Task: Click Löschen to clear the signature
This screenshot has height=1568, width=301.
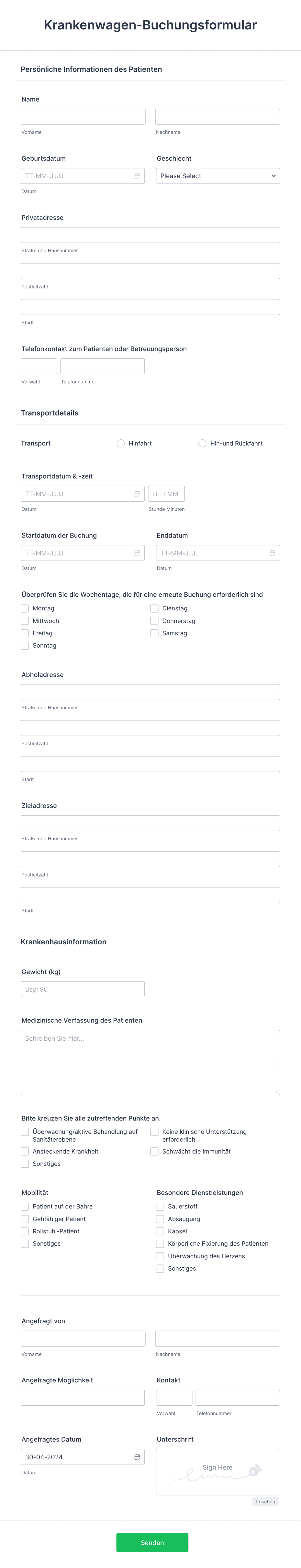Action: pyautogui.click(x=265, y=1501)
